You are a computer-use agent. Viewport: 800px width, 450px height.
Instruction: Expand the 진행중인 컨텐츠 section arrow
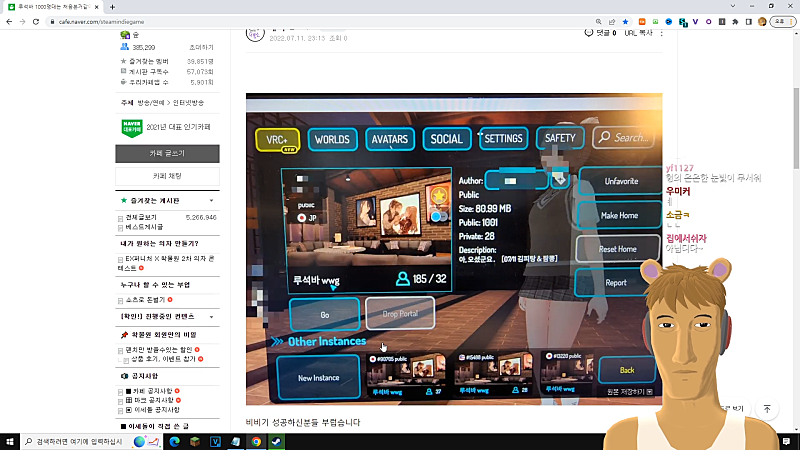coord(211,317)
